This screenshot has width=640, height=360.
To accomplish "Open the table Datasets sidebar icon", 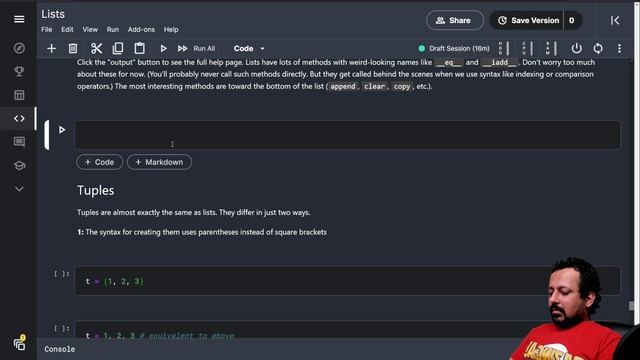I will [x=19, y=95].
